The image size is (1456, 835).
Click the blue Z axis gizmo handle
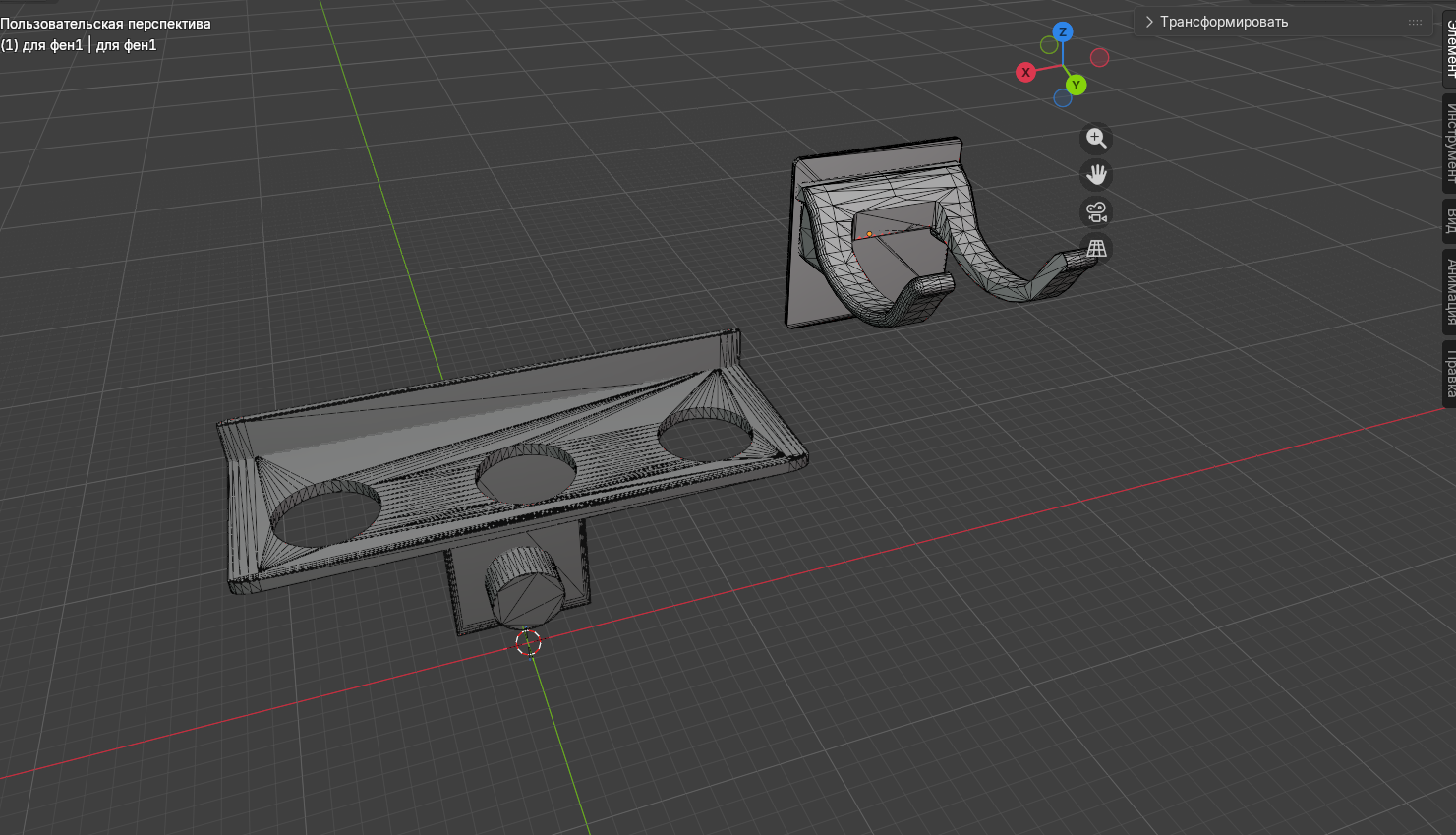(x=1062, y=32)
